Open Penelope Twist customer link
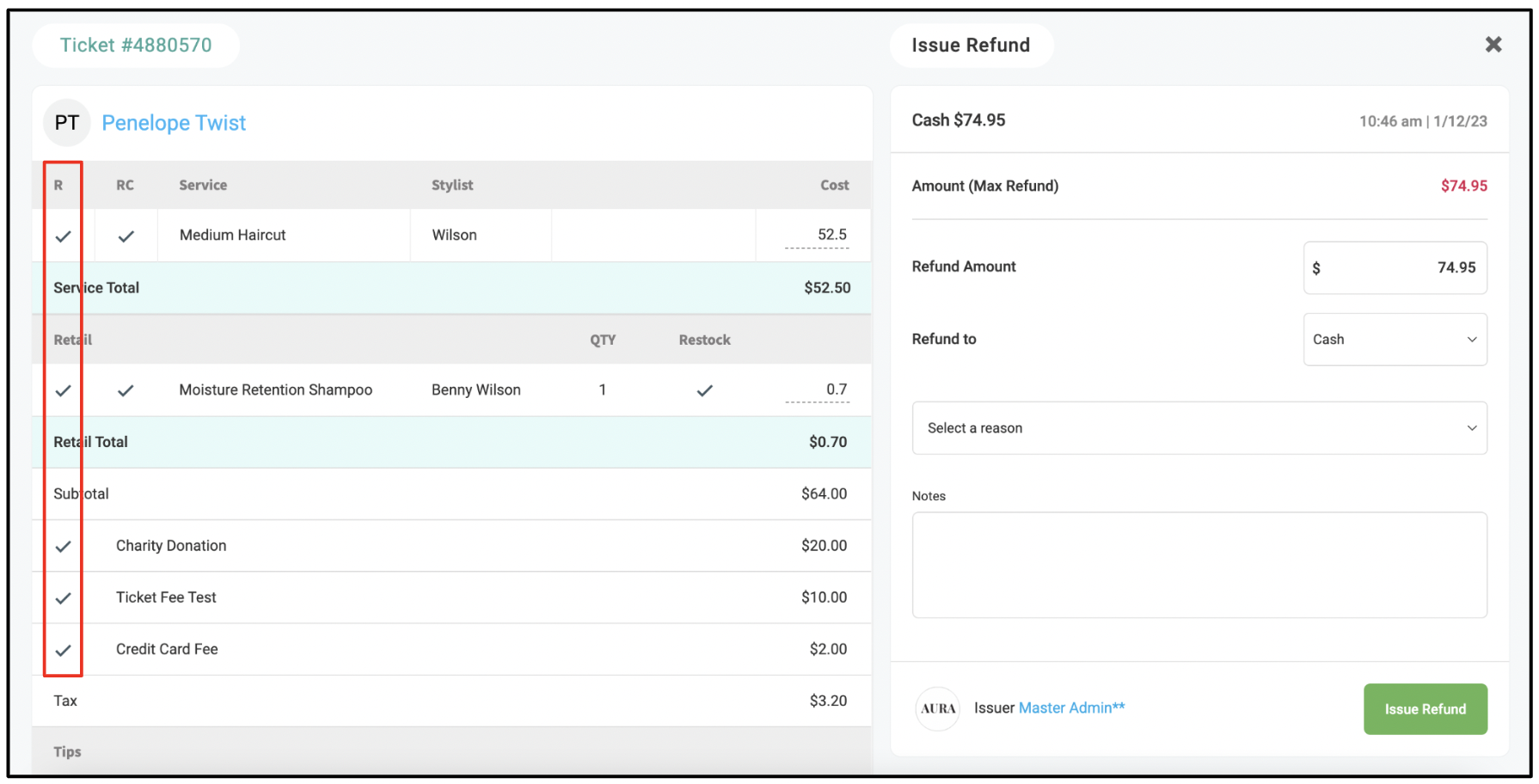Screen dimensions: 1539x784 tap(174, 123)
